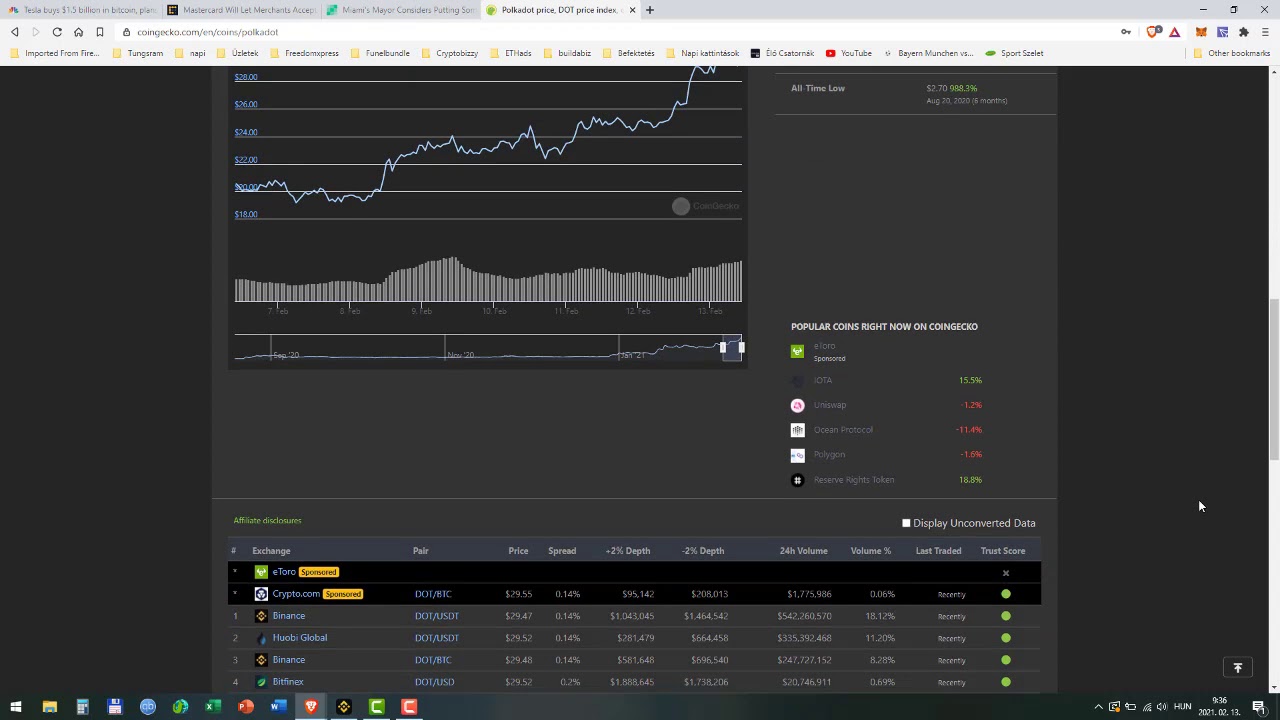1280x720 pixels.
Task: Open a new browser tab
Action: 650,10
